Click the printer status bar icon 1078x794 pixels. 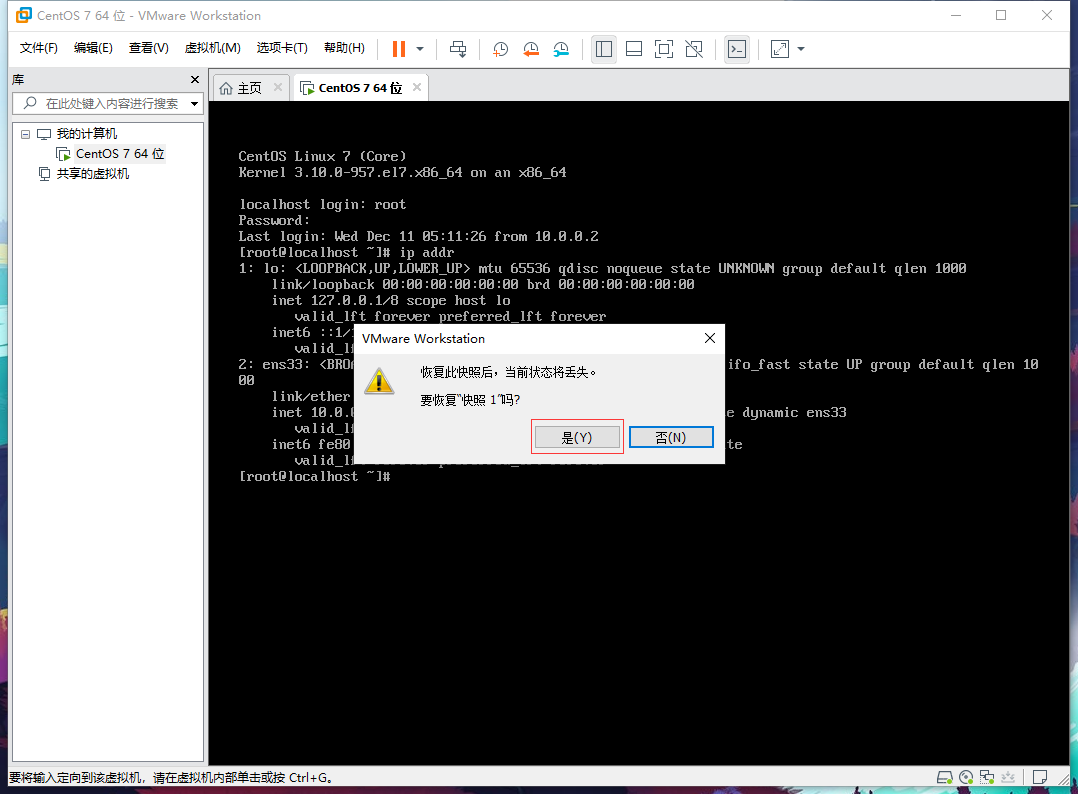(x=1008, y=778)
